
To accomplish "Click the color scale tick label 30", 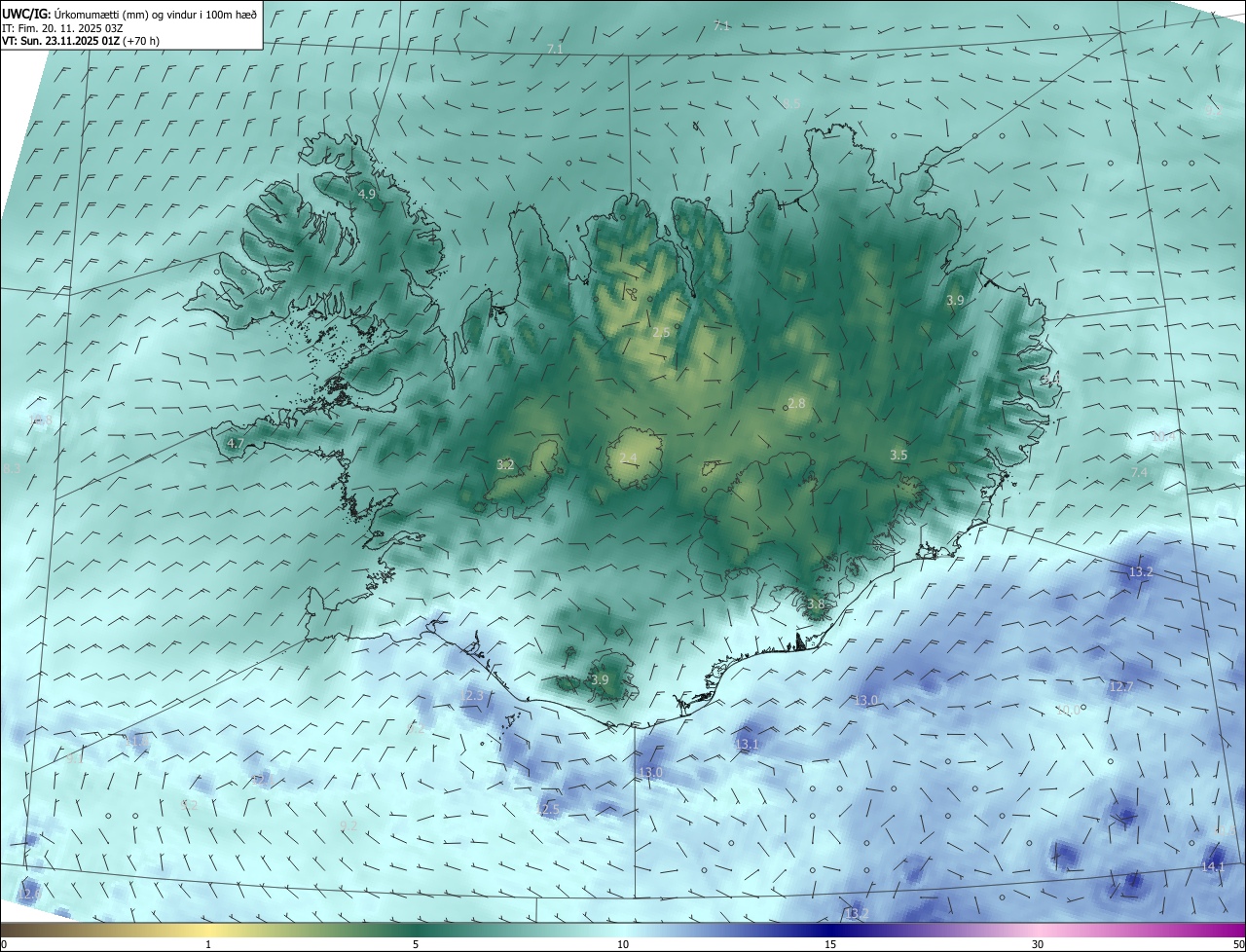I will [x=1038, y=944].
